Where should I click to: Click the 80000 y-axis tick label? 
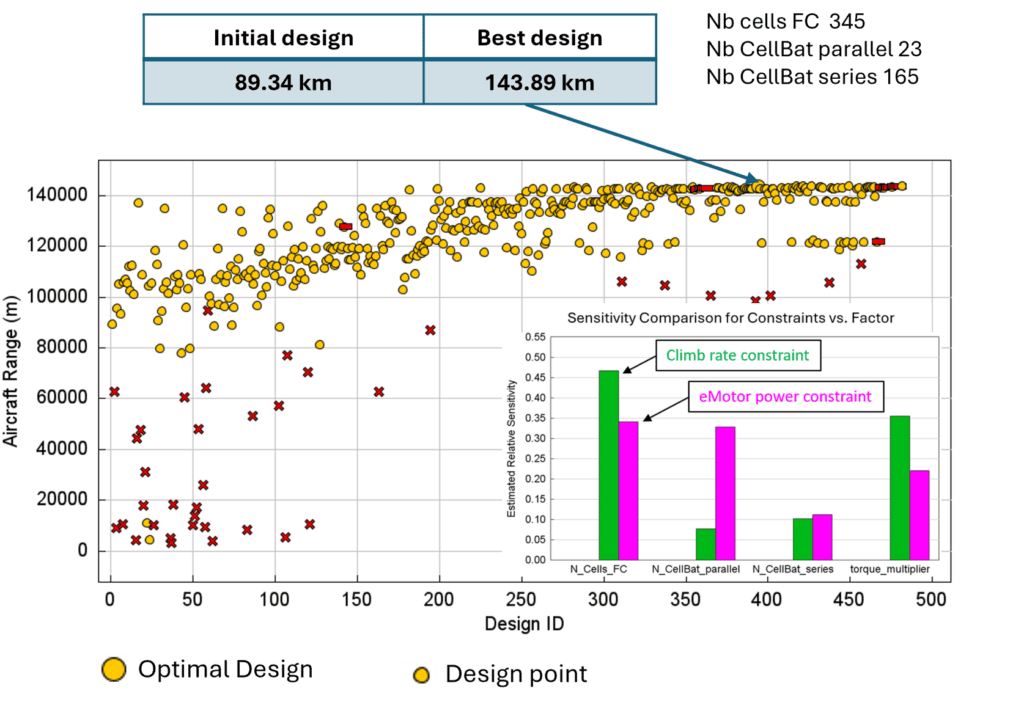[x=61, y=347]
